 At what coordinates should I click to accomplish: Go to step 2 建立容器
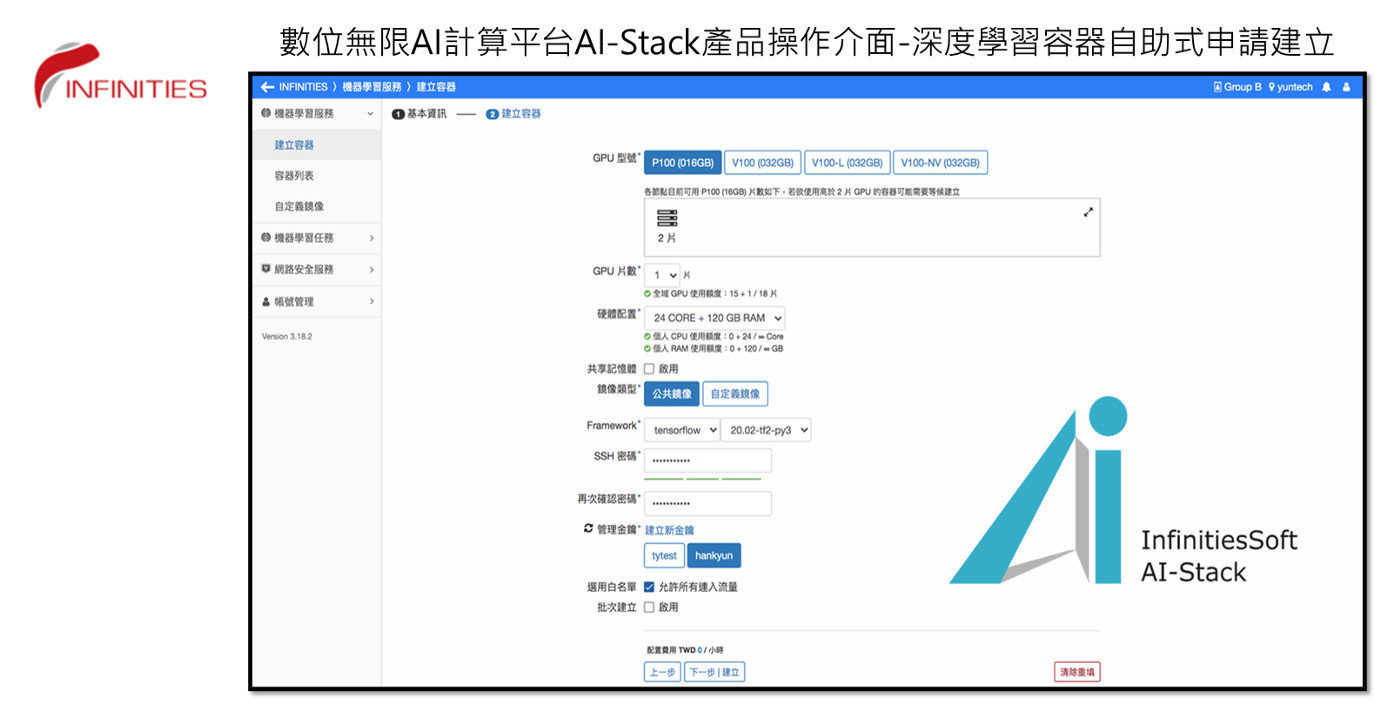[x=514, y=114]
